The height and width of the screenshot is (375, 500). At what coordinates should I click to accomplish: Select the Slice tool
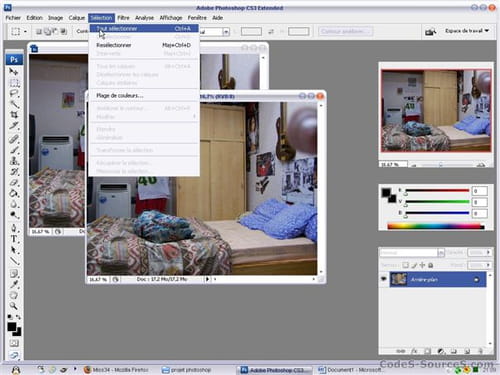pyautogui.click(x=14, y=126)
